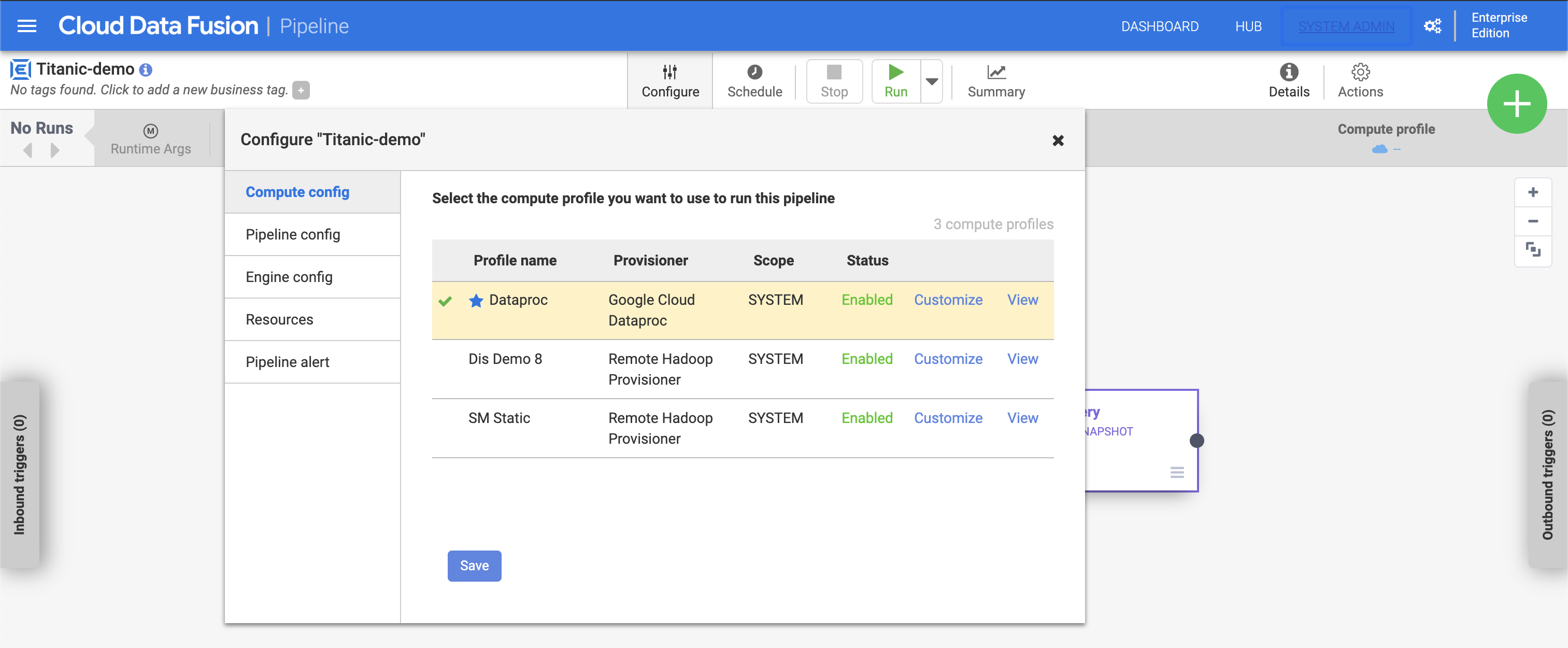Image resolution: width=1568 pixels, height=648 pixels.
Task: Select the SM Static compute profile
Action: coord(498,418)
